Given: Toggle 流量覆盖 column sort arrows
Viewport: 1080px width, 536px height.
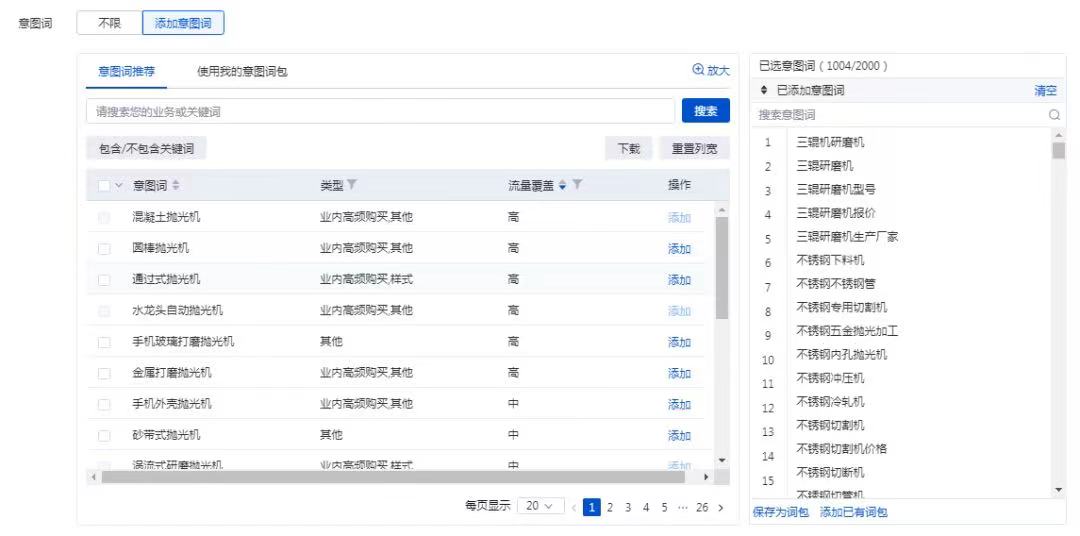Looking at the screenshot, I should [x=562, y=185].
